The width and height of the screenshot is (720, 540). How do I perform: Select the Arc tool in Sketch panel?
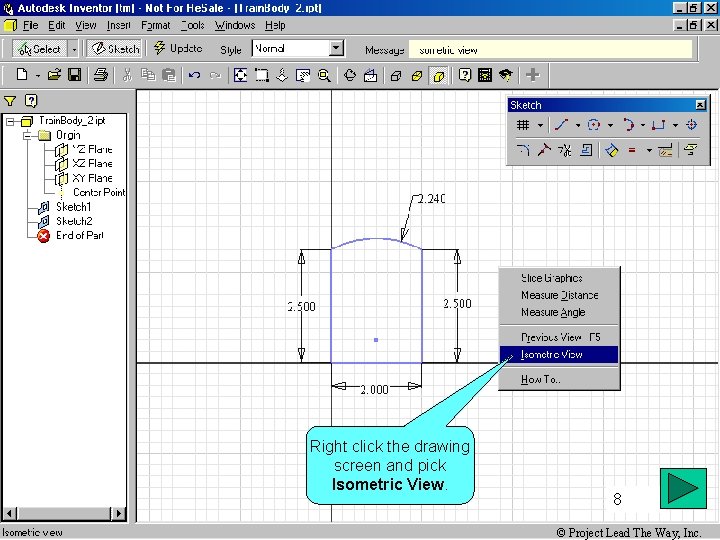click(x=628, y=125)
